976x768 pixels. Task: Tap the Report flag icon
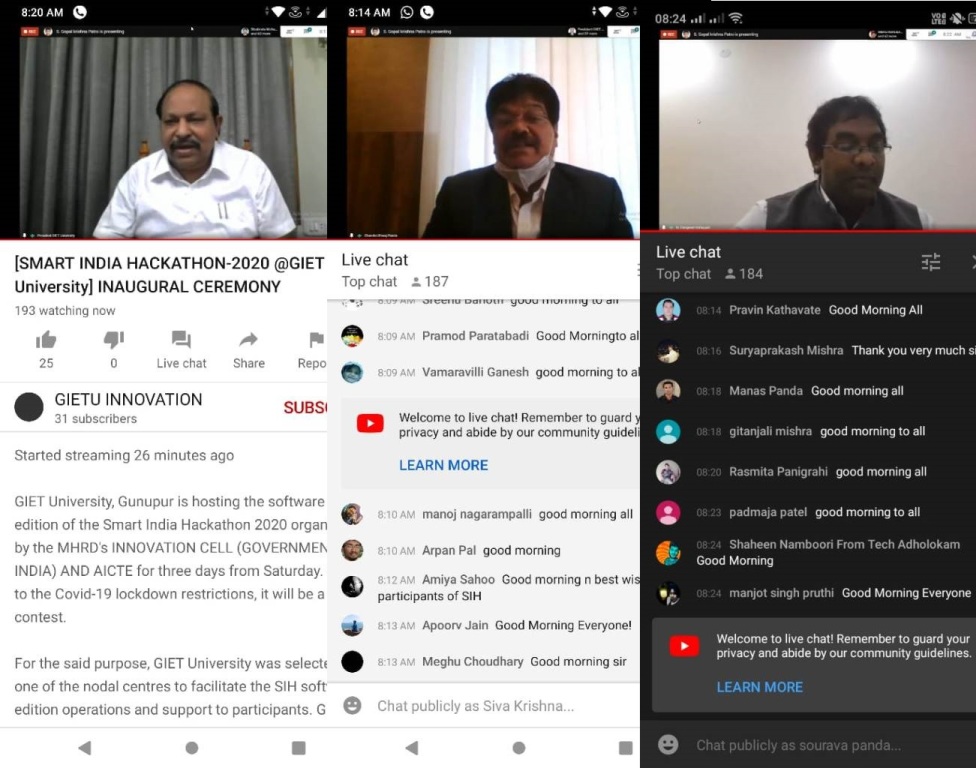(316, 340)
